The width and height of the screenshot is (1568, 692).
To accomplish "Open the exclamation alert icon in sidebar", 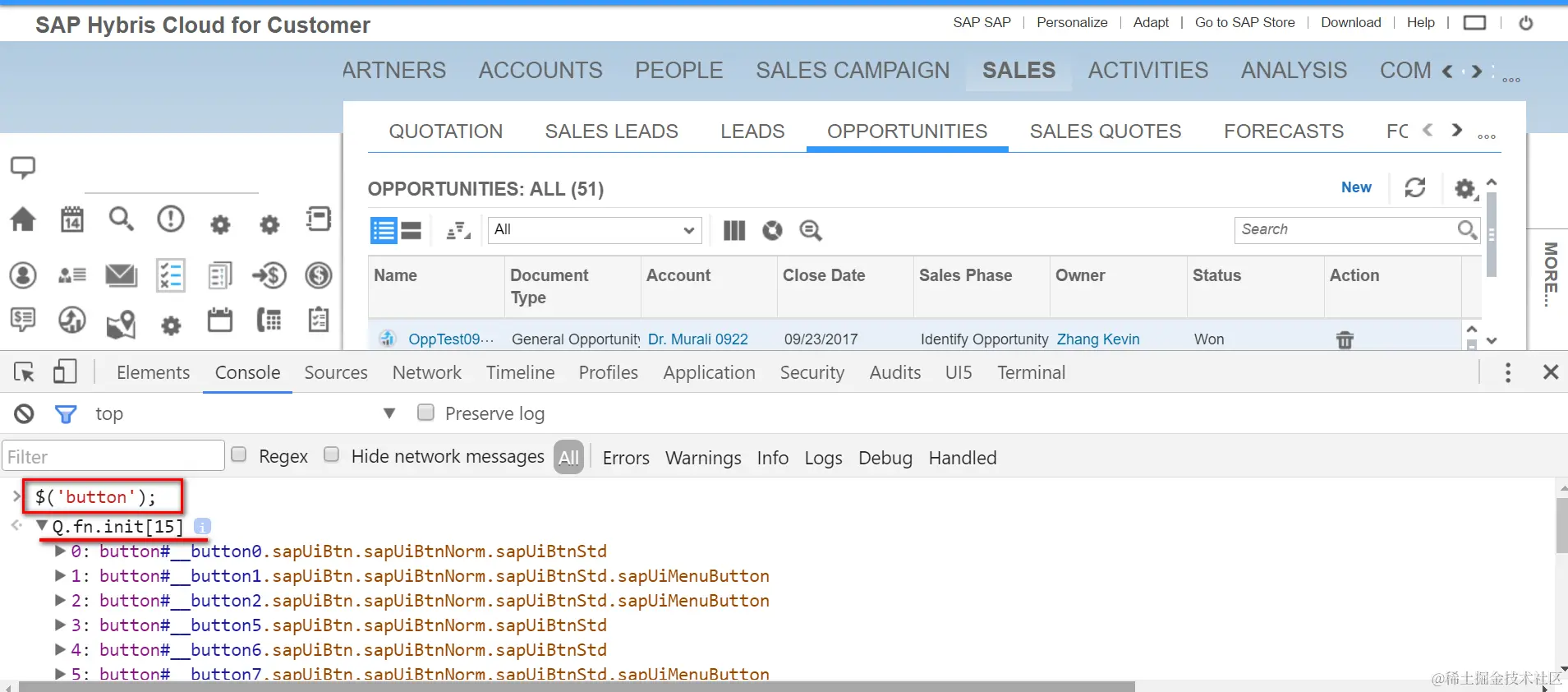I will [x=171, y=219].
